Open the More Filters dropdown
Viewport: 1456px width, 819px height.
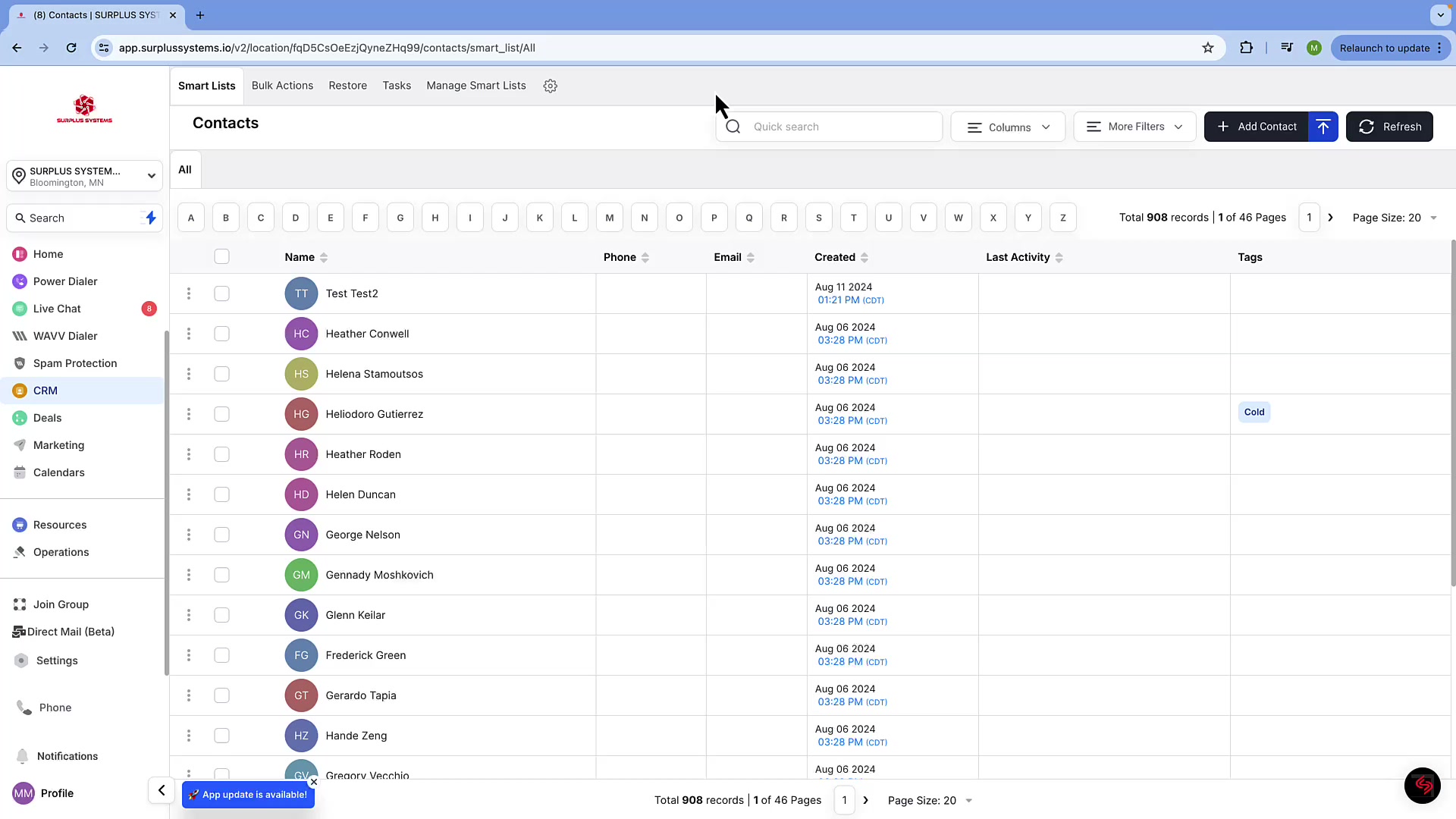point(1134,127)
